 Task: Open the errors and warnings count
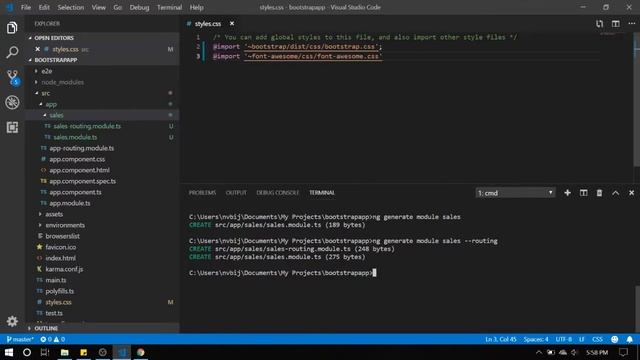(x=53, y=339)
